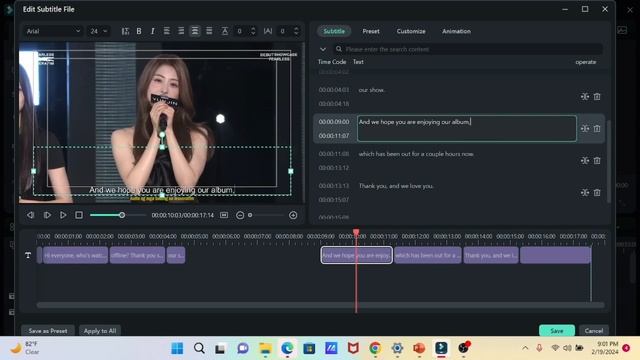Step back one frame in preview
Viewport: 640px width, 360px height.
(30, 215)
